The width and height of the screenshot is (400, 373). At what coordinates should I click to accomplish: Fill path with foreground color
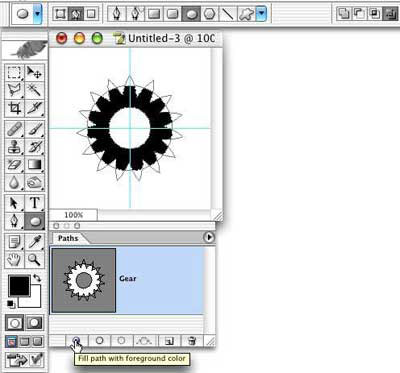(76, 341)
